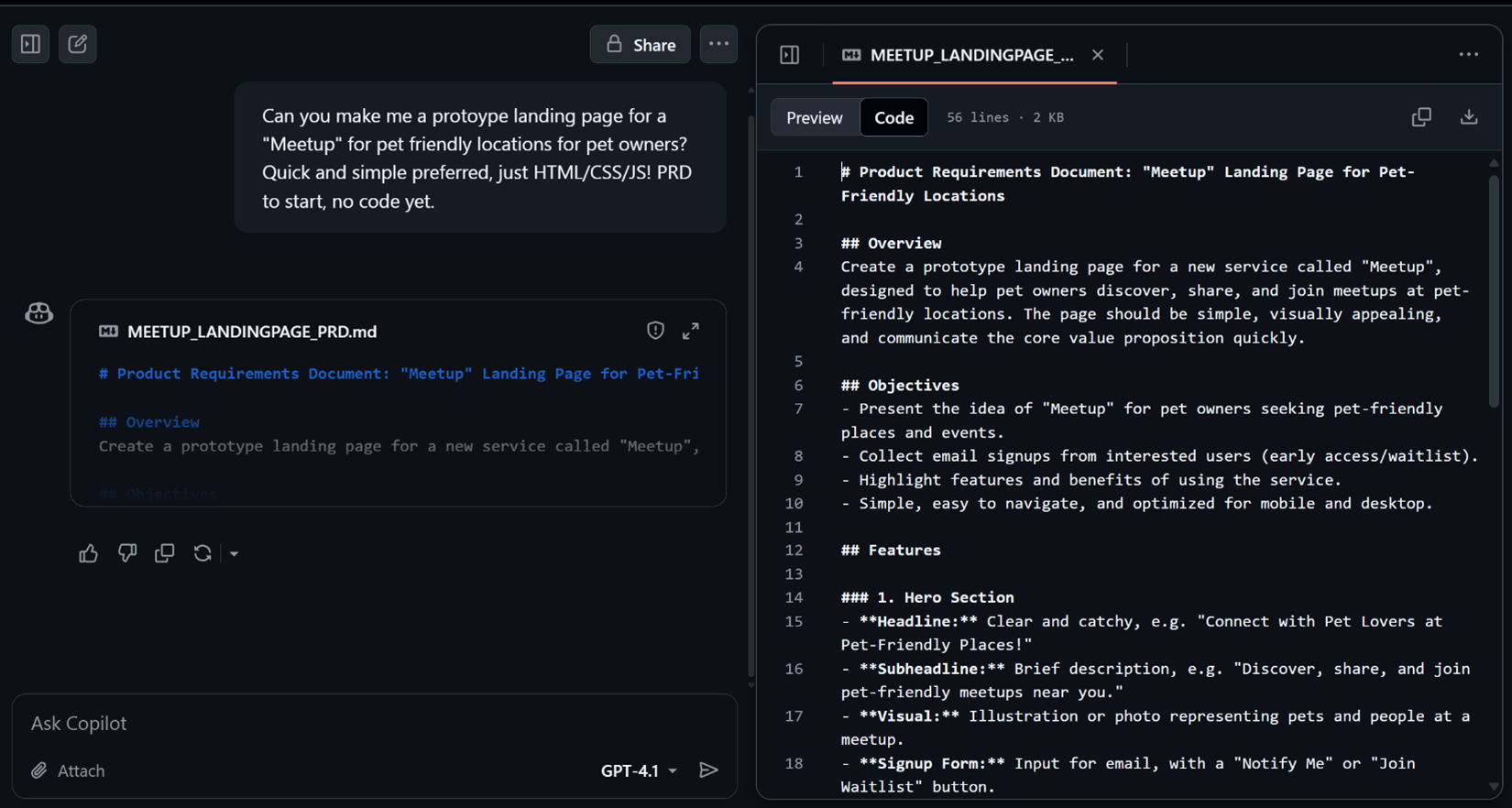The image size is (1512, 808).
Task: Regenerate the response with the retry icon
Action: coord(203,553)
